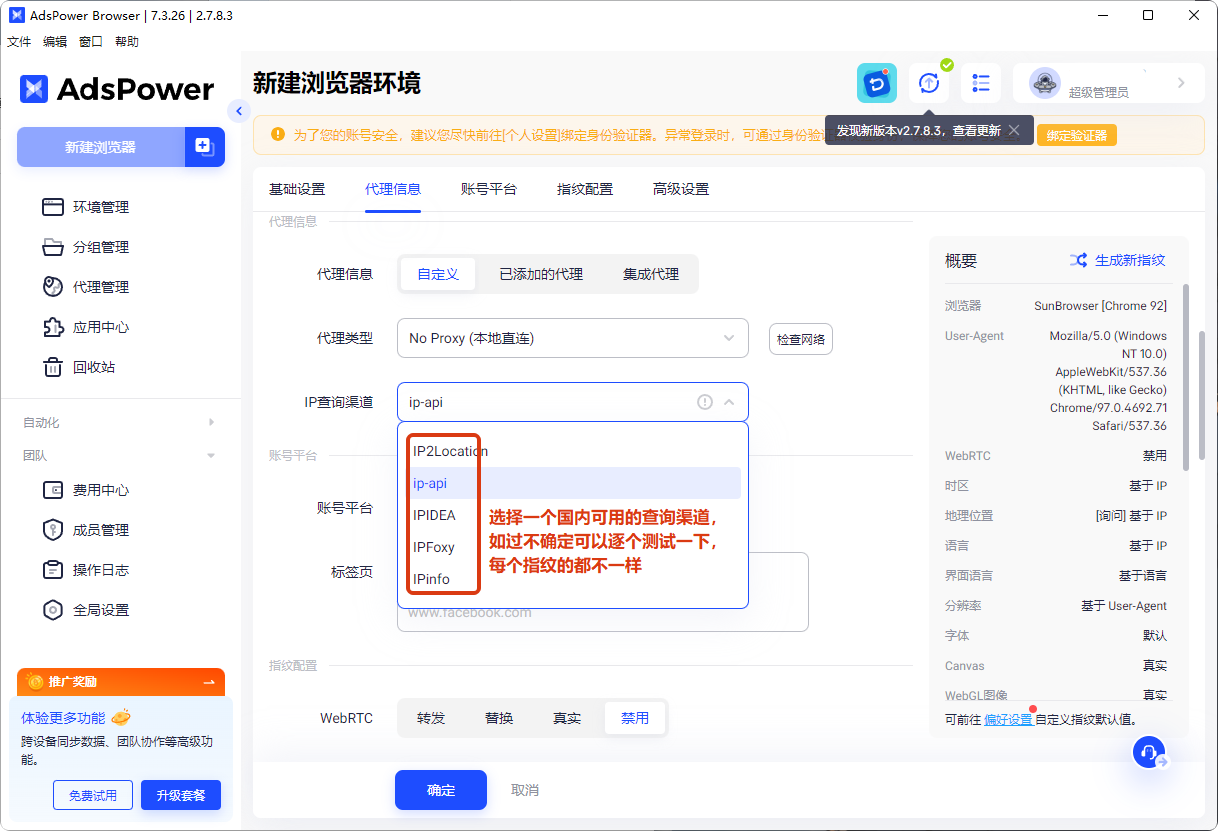
Task: Click the user avatar icon
Action: (1045, 83)
